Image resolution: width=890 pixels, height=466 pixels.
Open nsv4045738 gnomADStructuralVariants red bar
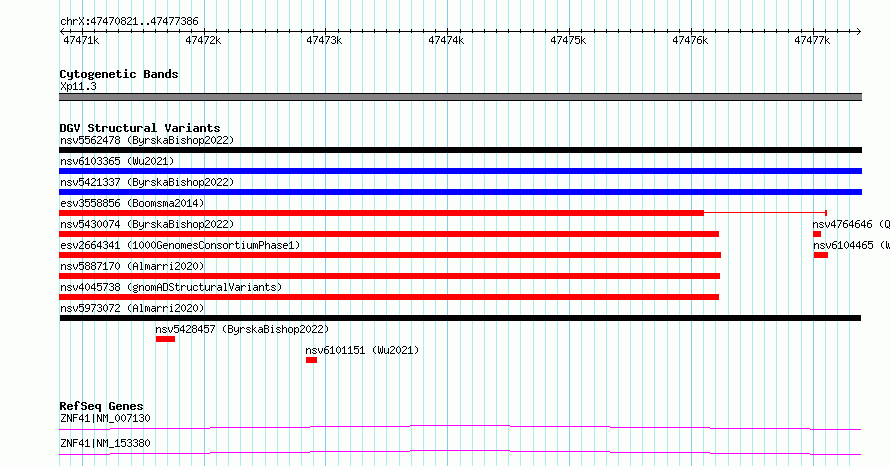389,297
